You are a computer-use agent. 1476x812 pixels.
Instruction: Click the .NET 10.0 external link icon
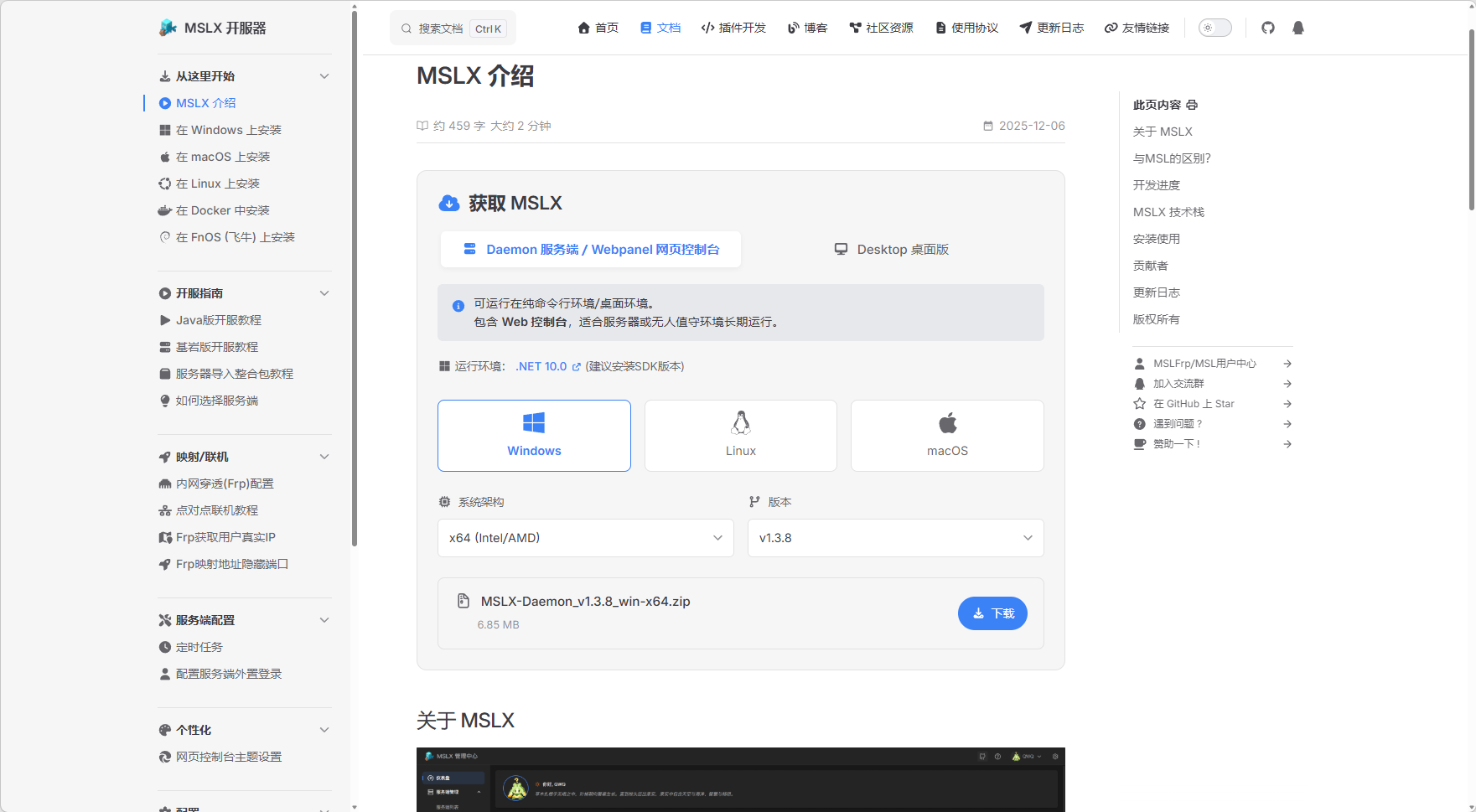pyautogui.click(x=576, y=367)
